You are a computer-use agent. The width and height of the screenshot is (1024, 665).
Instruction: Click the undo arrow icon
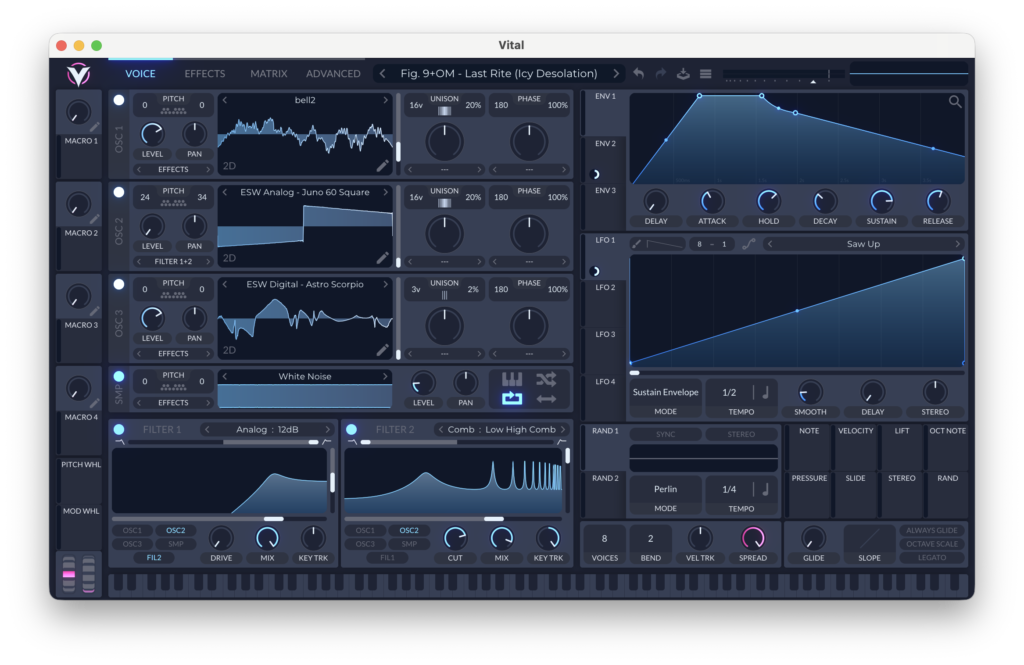click(638, 74)
